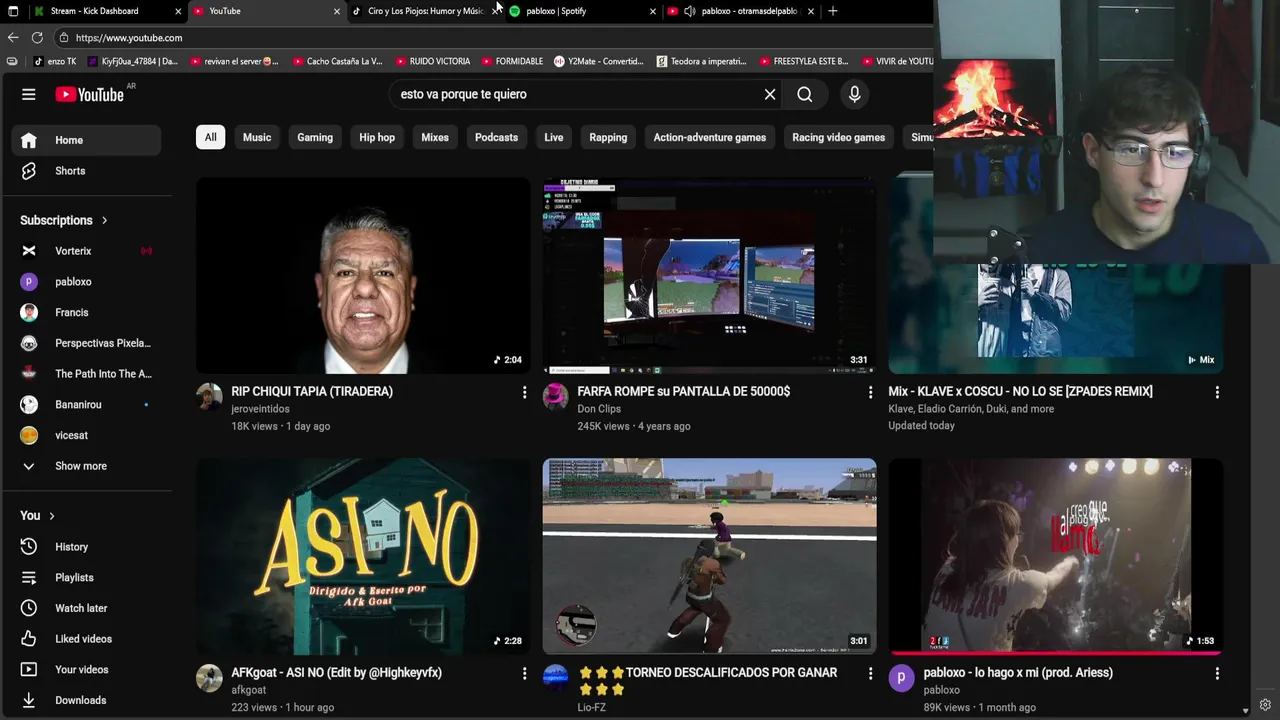Select the Podcasts filter chip
This screenshot has width=1280, height=720.
tap(496, 137)
